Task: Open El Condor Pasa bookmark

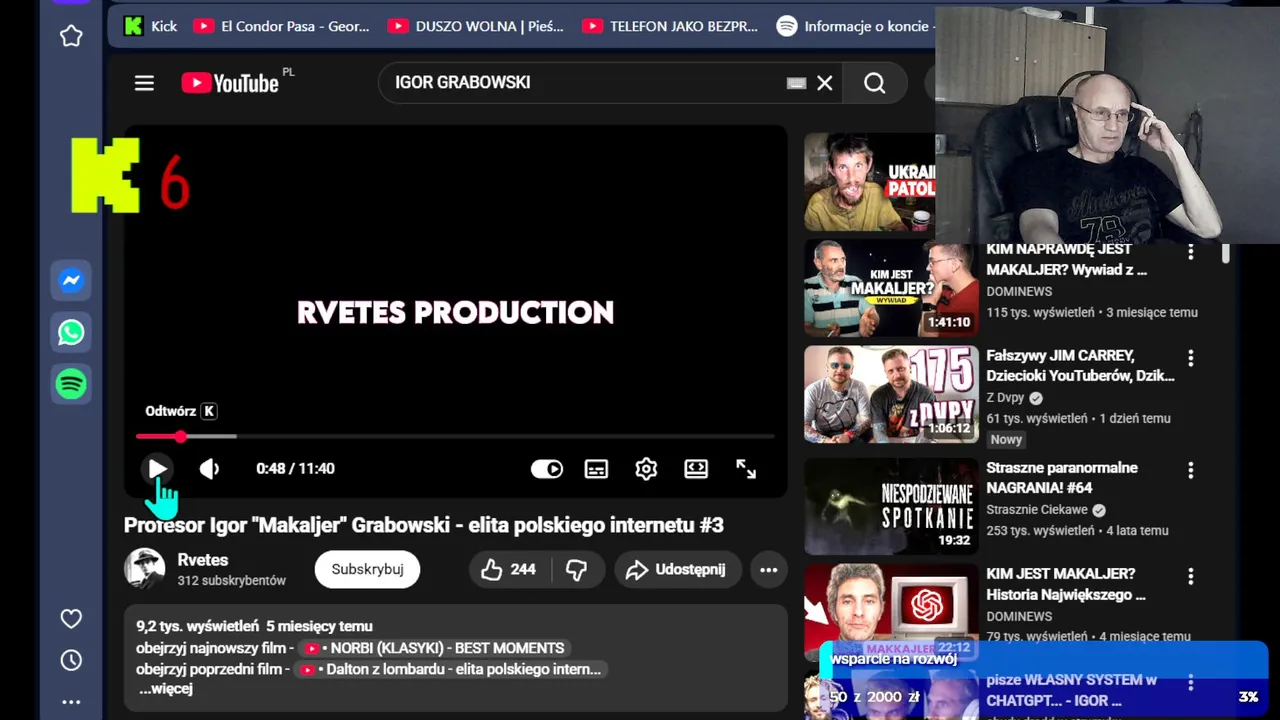Action: point(282,26)
